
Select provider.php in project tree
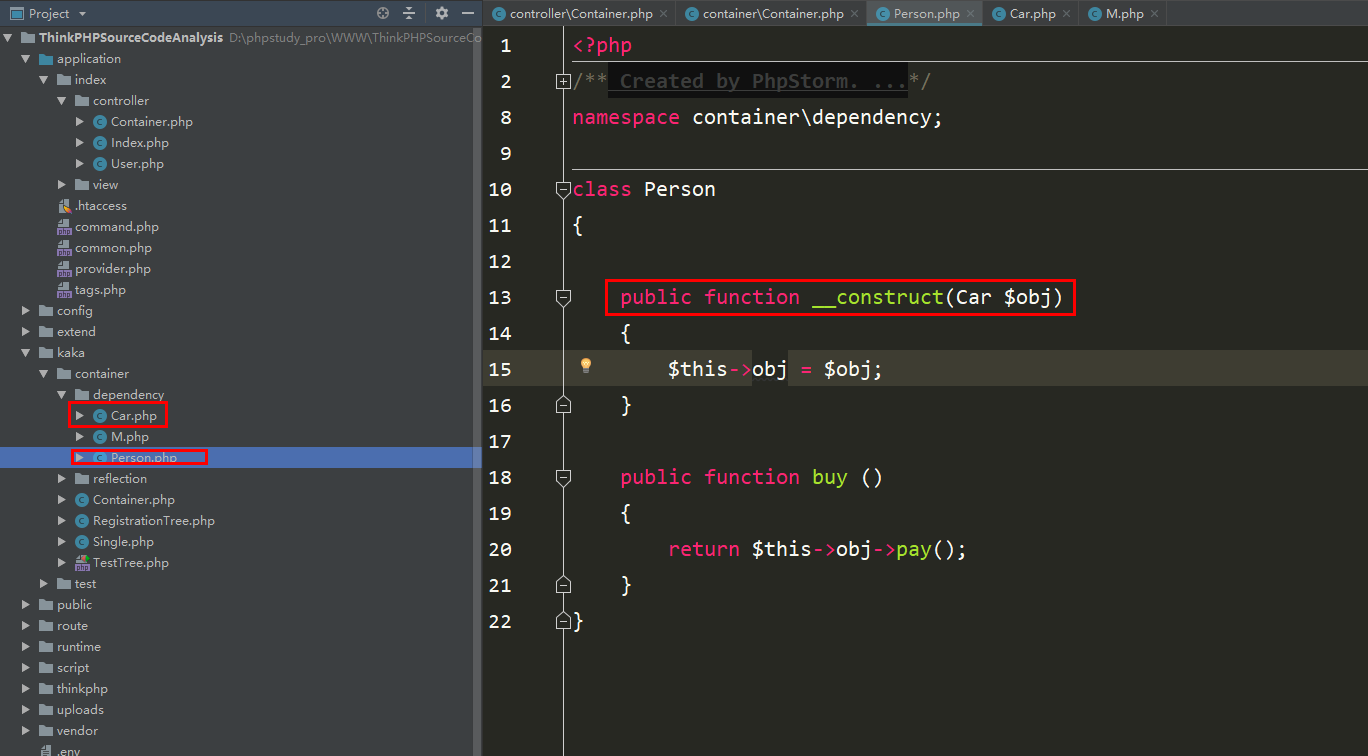[112, 269]
